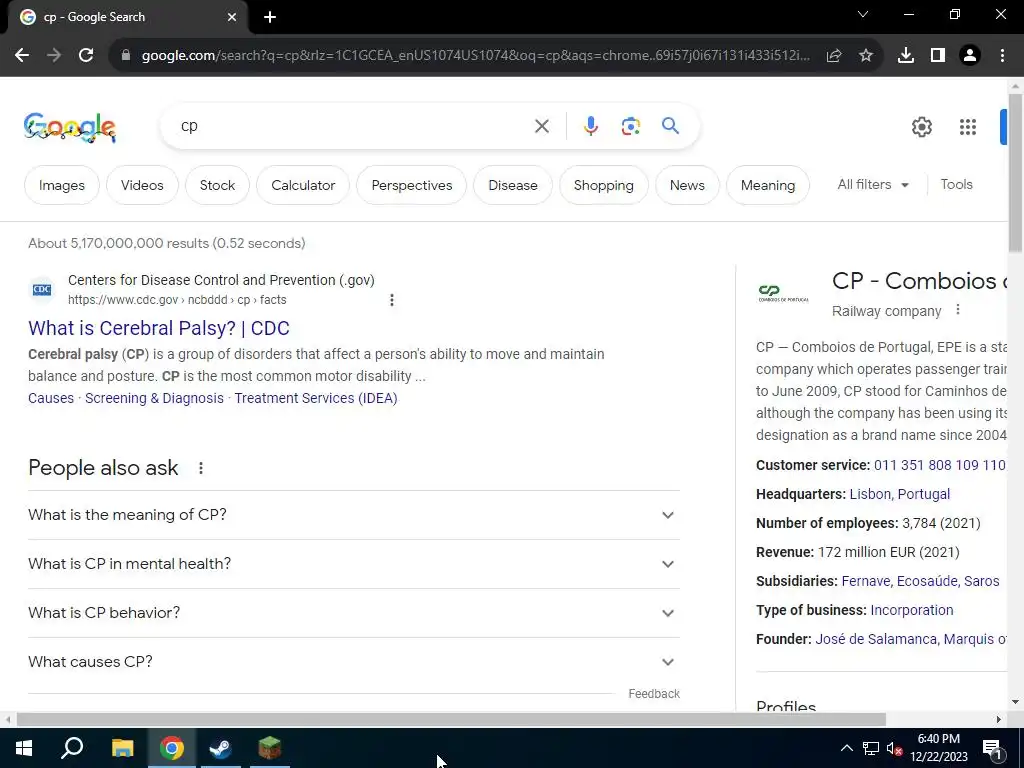
Task: Open a new Chrome tab
Action: [270, 18]
